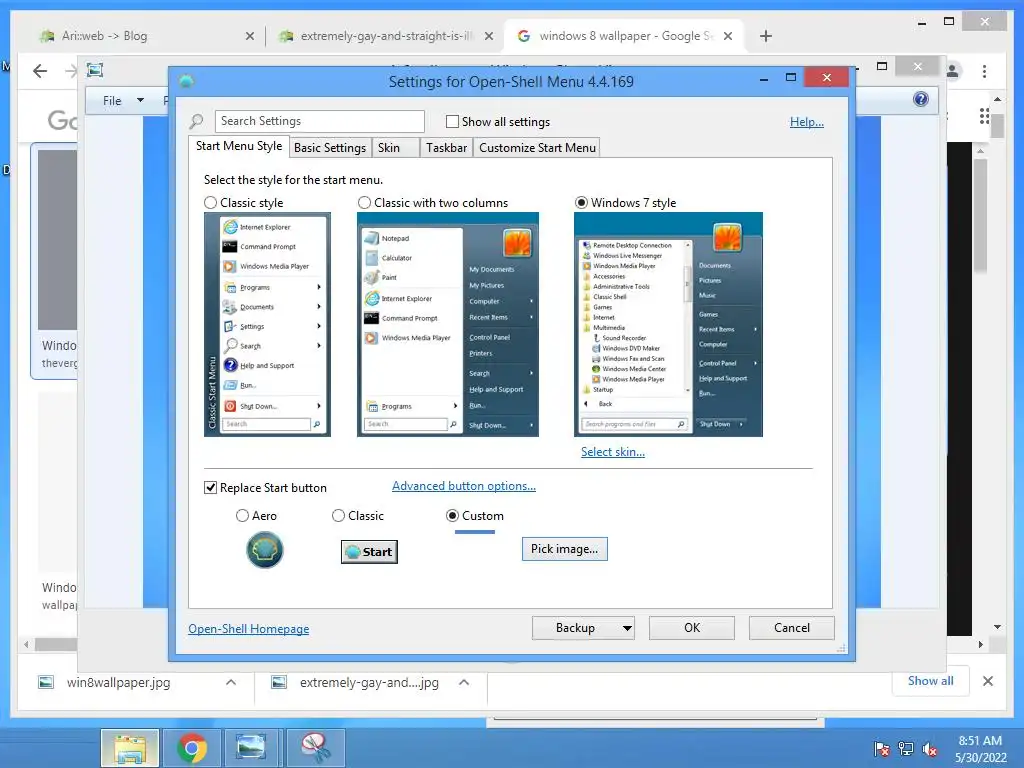Image resolution: width=1024 pixels, height=768 pixels.
Task: Click Chrome's back arrow
Action: [40, 71]
